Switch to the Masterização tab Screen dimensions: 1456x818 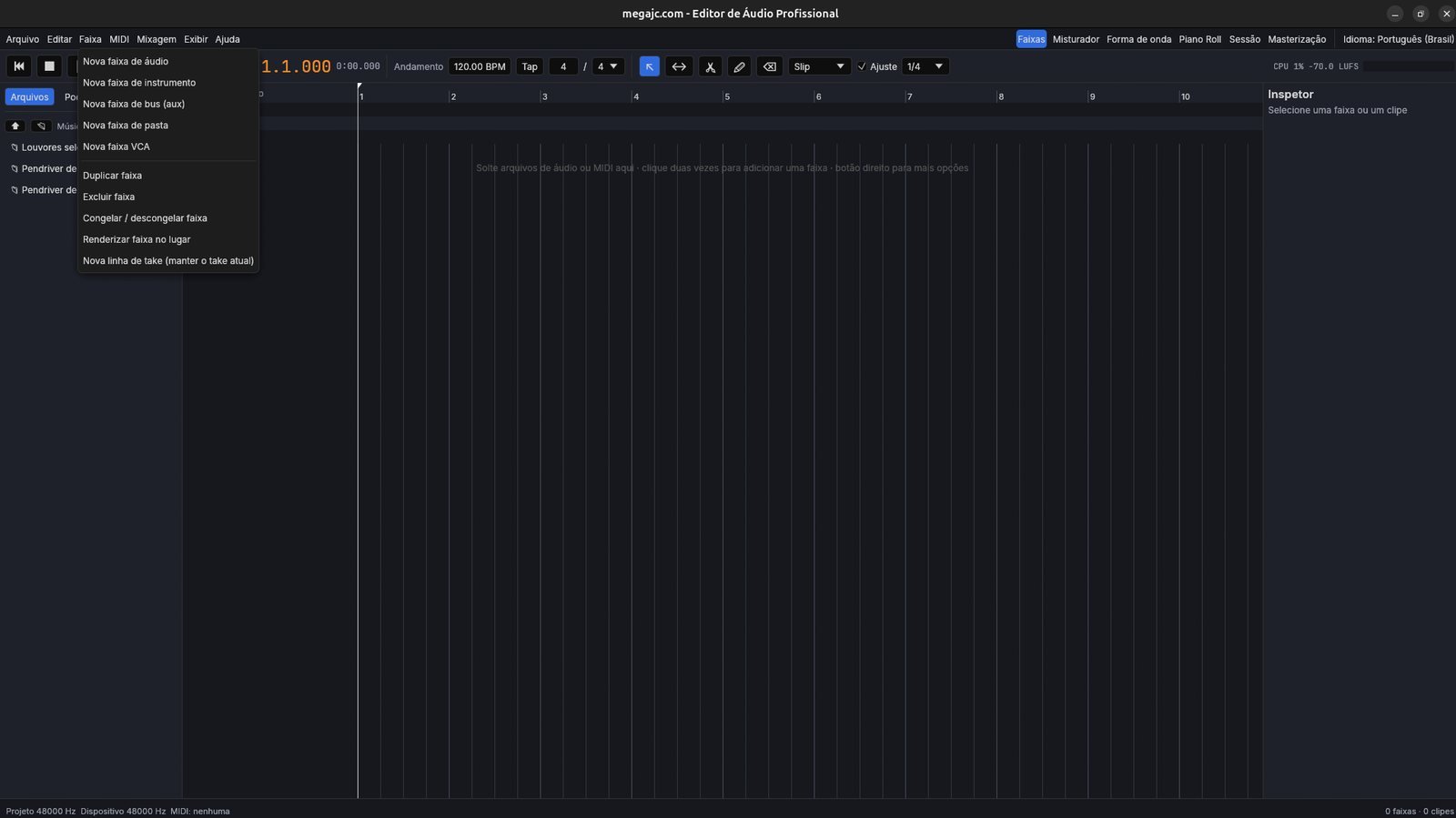click(x=1297, y=39)
